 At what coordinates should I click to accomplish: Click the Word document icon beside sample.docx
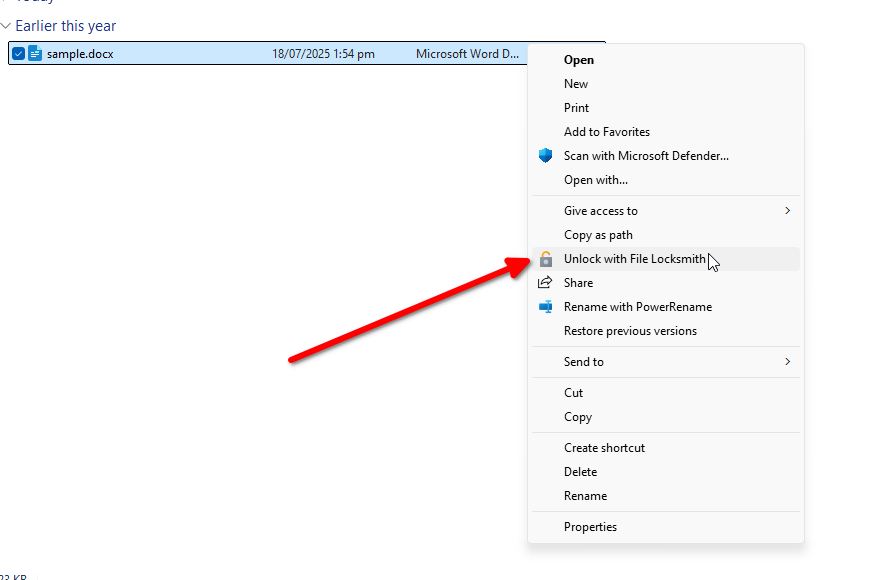(35, 53)
